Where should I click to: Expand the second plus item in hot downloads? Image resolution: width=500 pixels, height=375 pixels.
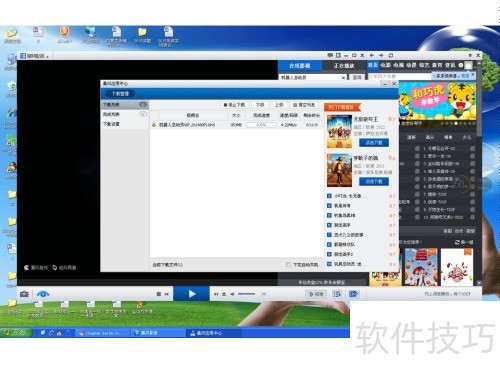[329, 206]
